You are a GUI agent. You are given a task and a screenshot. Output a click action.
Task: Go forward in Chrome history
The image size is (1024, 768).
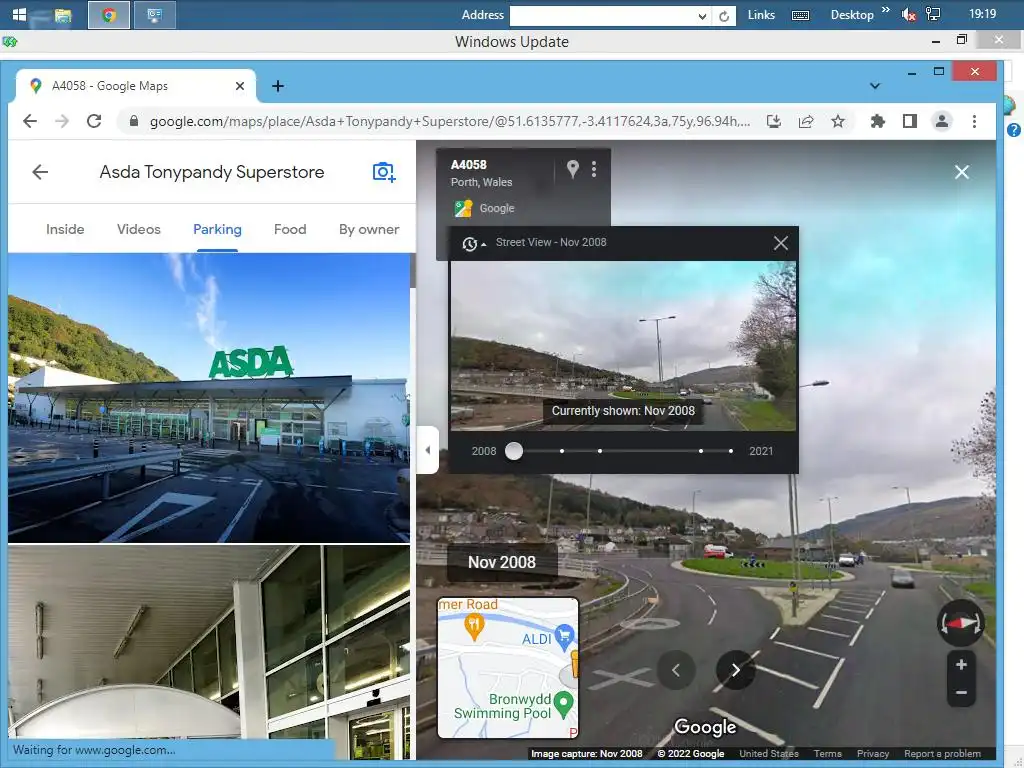[x=62, y=121]
